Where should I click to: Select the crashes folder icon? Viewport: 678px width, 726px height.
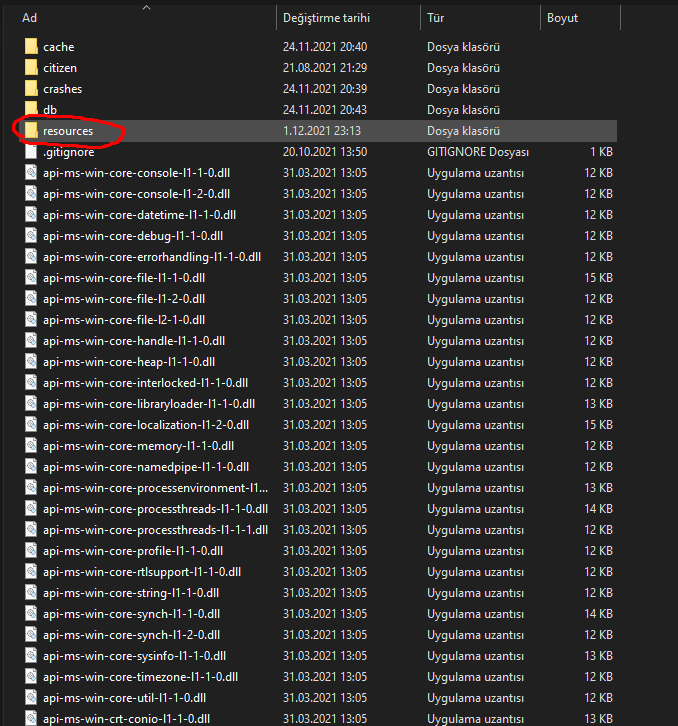(x=31, y=88)
